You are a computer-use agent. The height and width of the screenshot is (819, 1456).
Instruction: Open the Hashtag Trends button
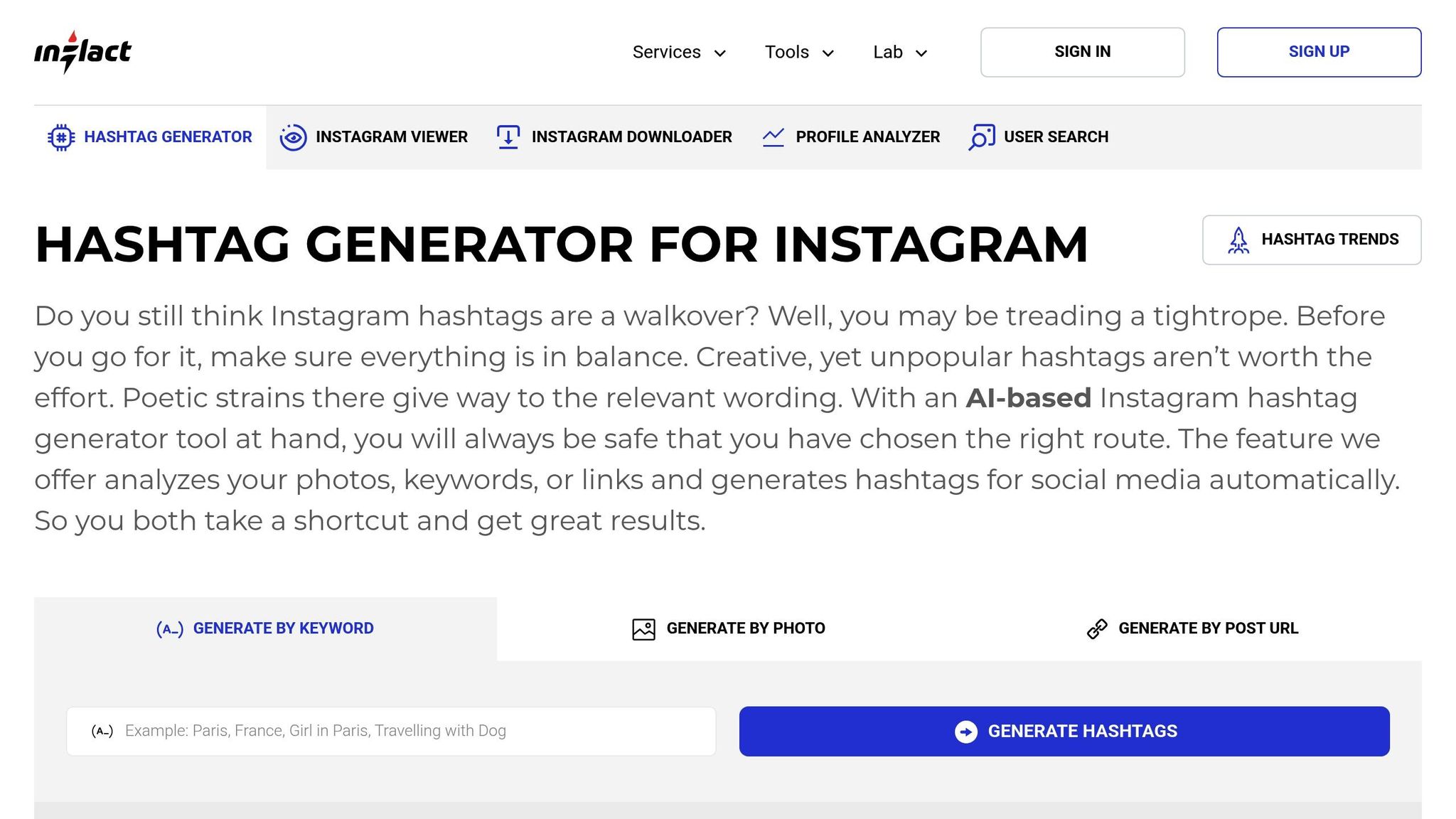tap(1311, 240)
